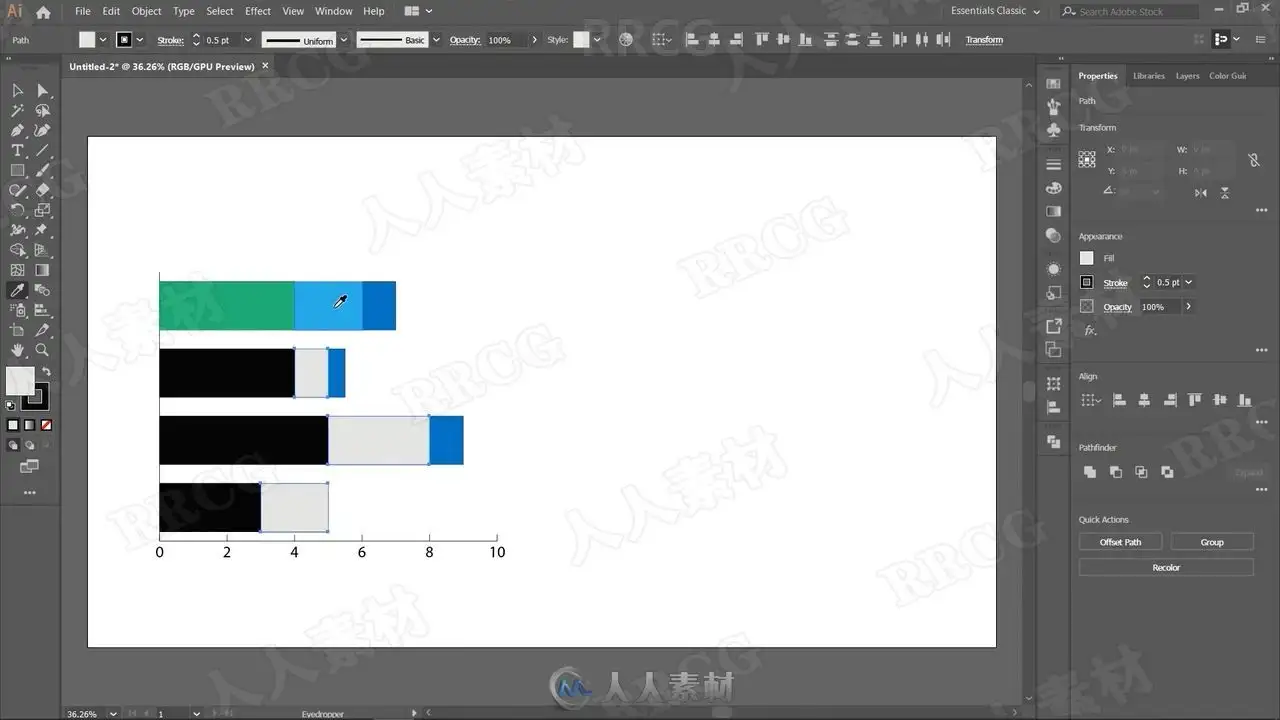Open the fx effects menu in Appearance

[1090, 331]
